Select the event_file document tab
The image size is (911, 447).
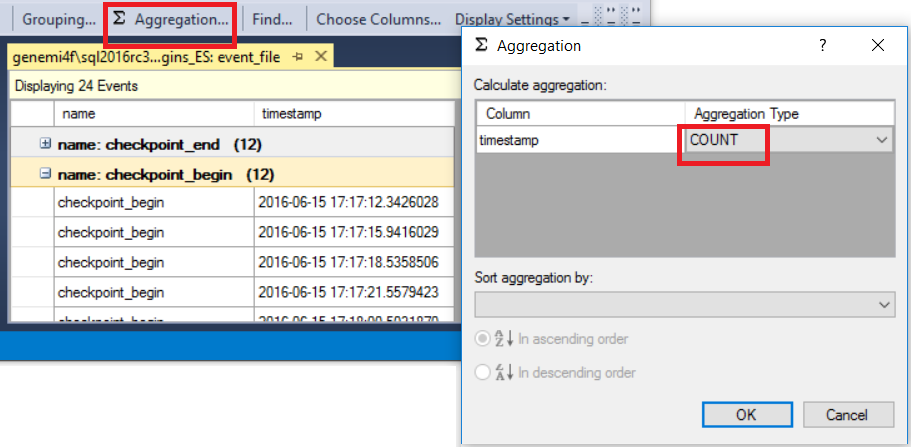coord(146,57)
